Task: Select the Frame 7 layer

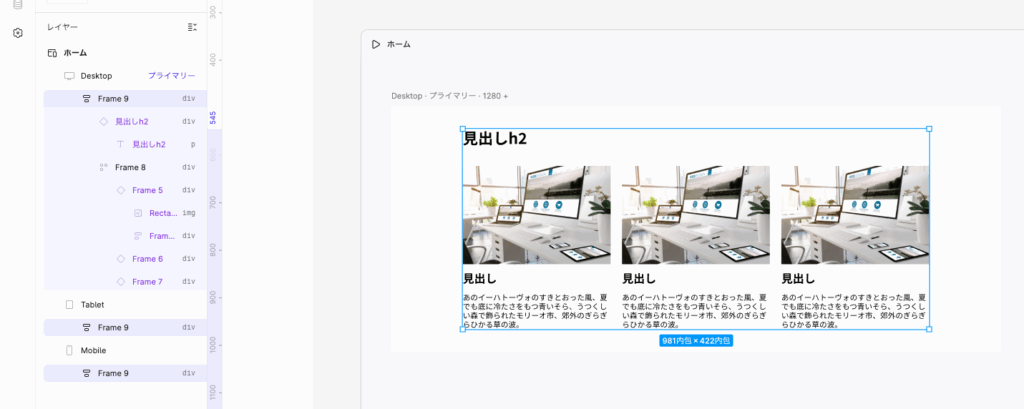Action: (x=147, y=282)
